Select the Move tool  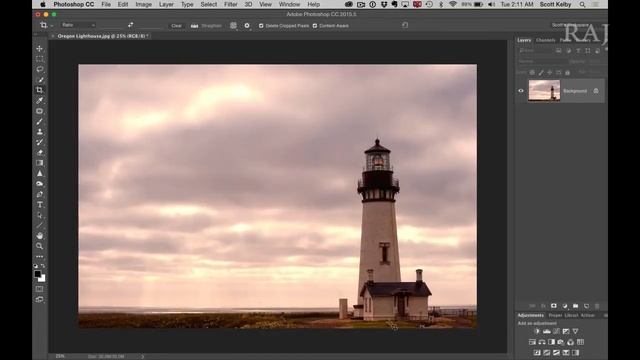(x=40, y=49)
